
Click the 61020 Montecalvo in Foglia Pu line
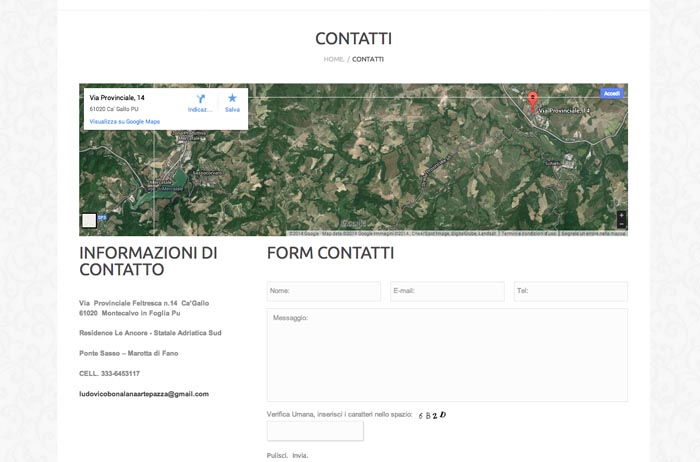pos(129,313)
